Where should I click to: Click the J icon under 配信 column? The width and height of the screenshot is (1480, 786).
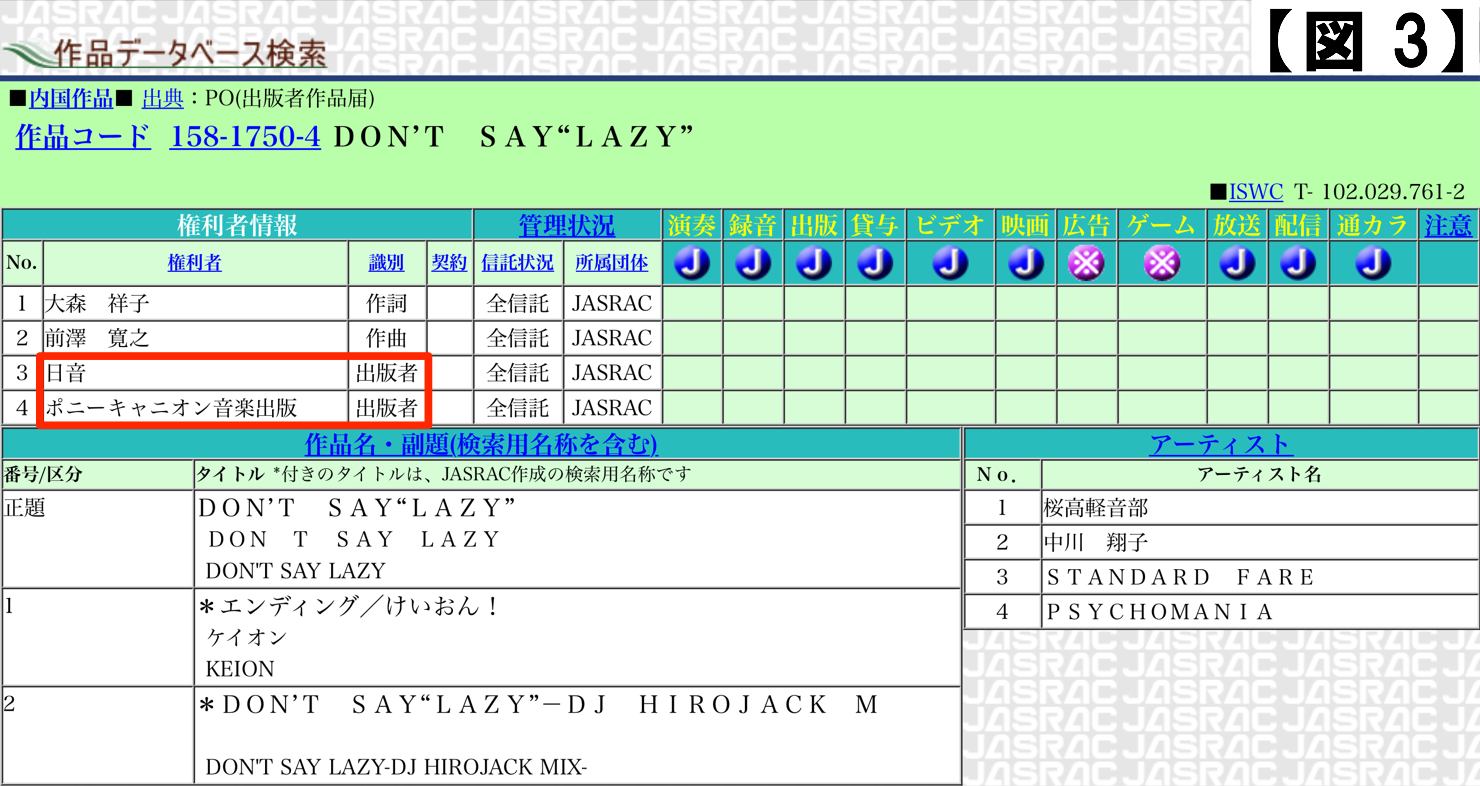point(1298,263)
